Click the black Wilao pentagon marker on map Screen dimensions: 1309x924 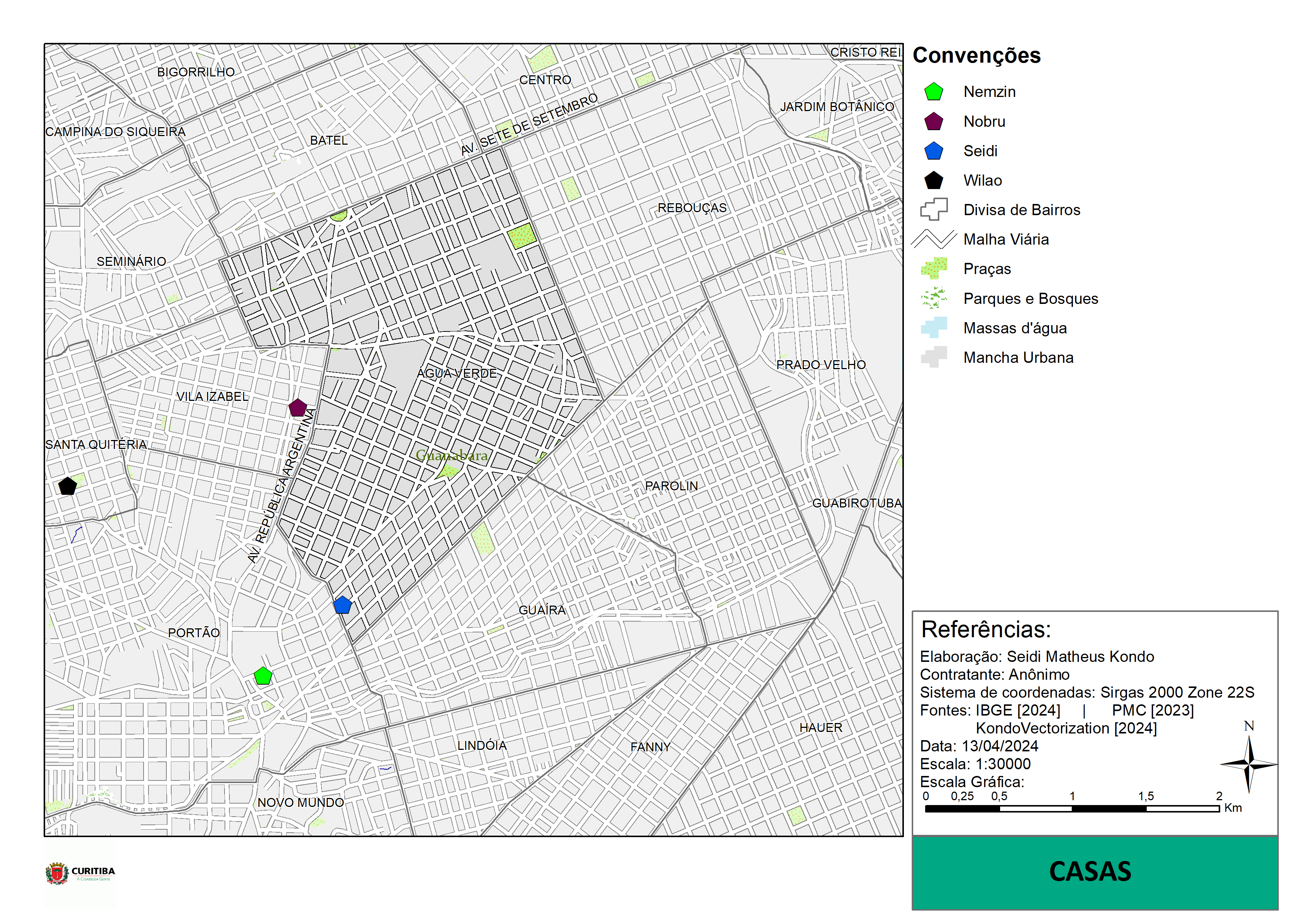pyautogui.click(x=67, y=485)
